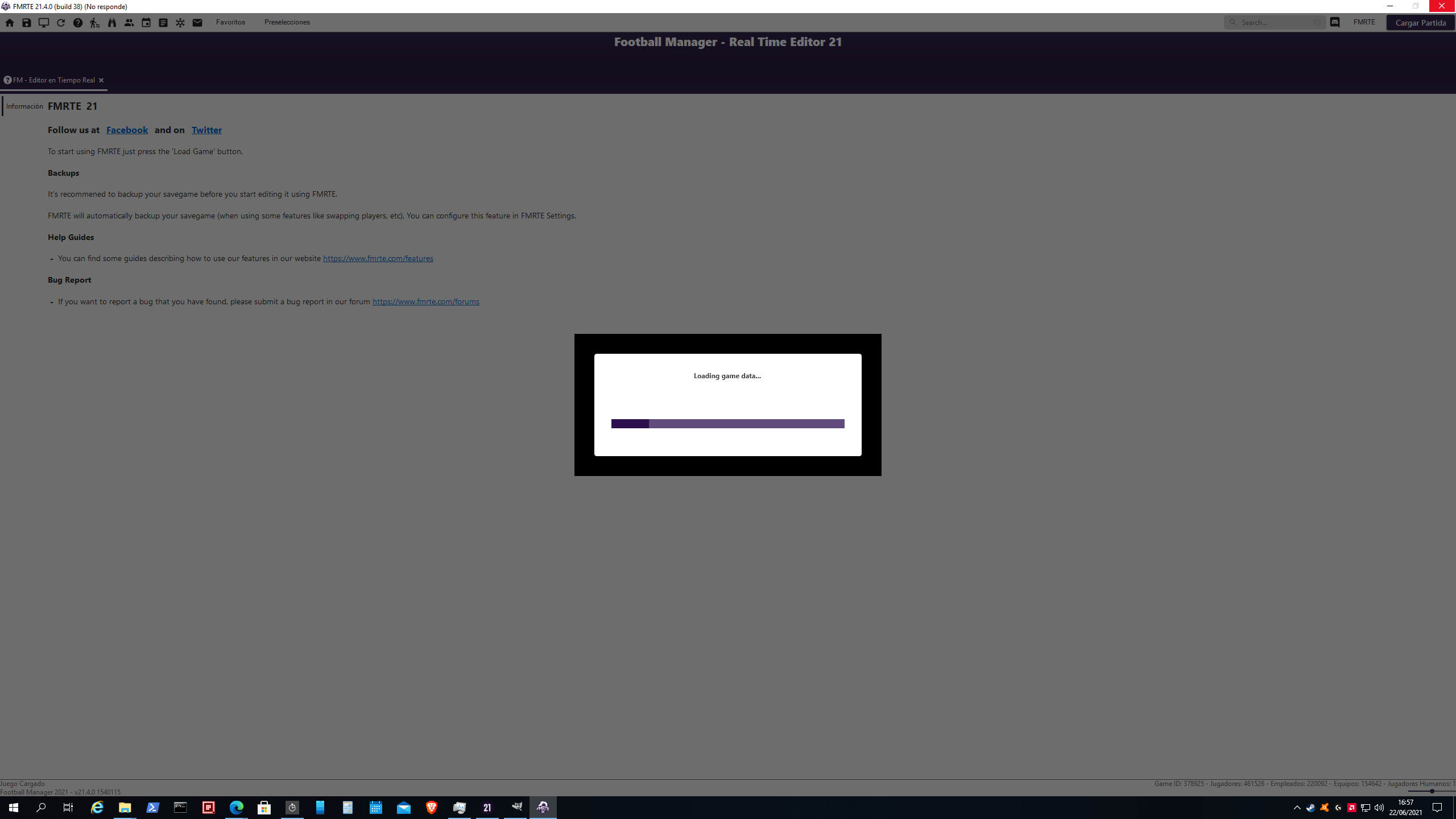Click the snowflake freeze icon
The width and height of the screenshot is (1456, 819).
pos(180,23)
